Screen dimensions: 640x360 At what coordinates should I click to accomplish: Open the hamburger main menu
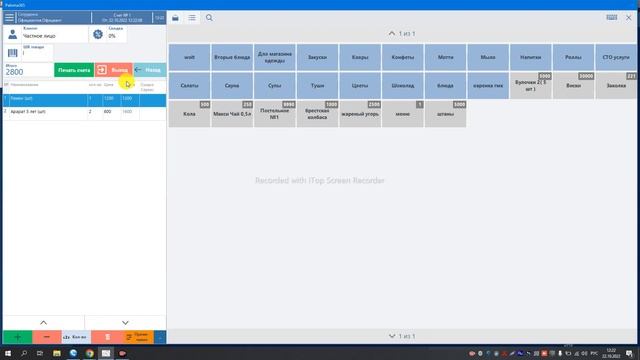pos(9,18)
